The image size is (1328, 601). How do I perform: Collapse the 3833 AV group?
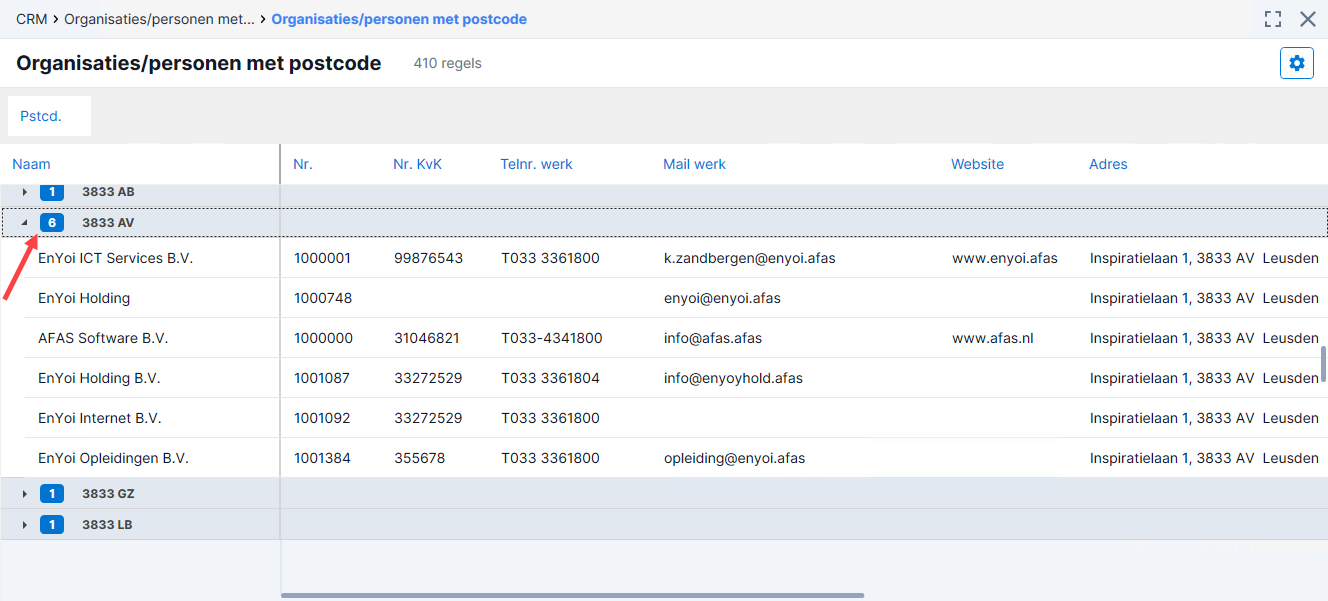coord(25,223)
